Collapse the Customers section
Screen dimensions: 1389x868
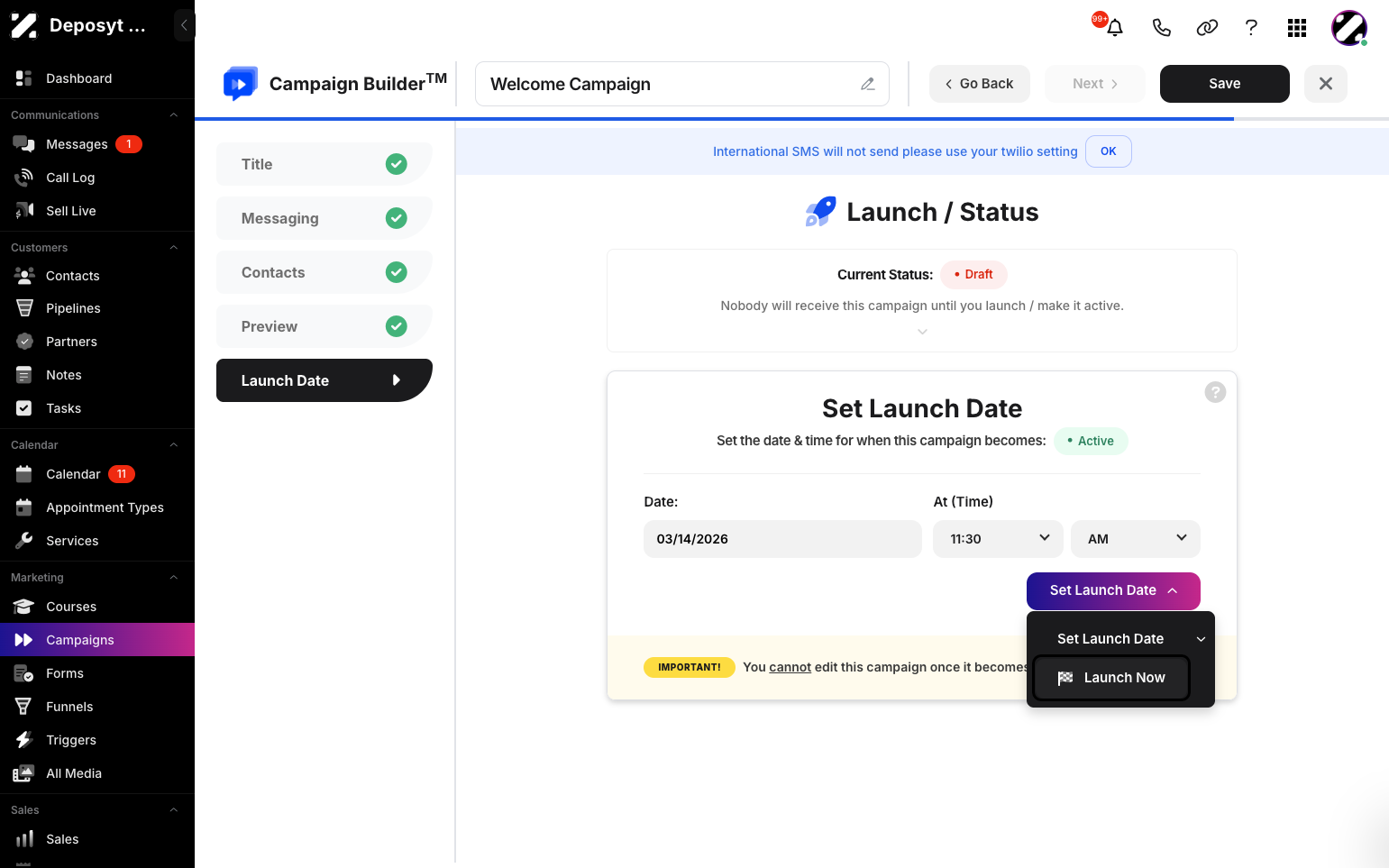click(174, 248)
